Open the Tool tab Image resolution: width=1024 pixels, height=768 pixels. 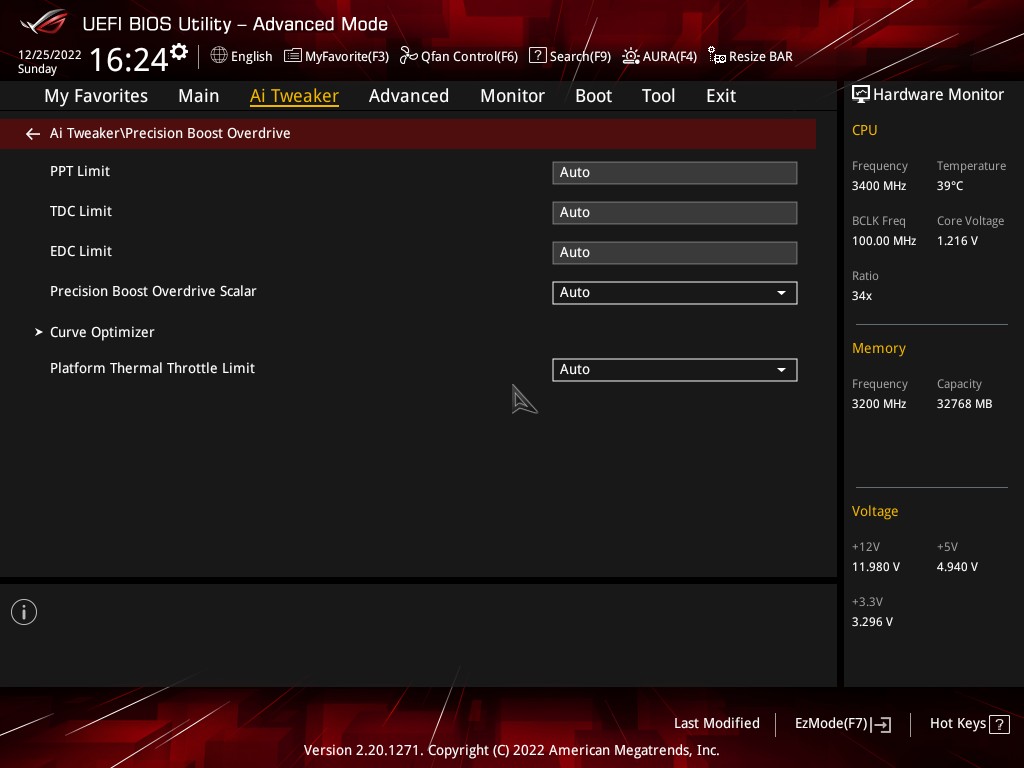658,96
